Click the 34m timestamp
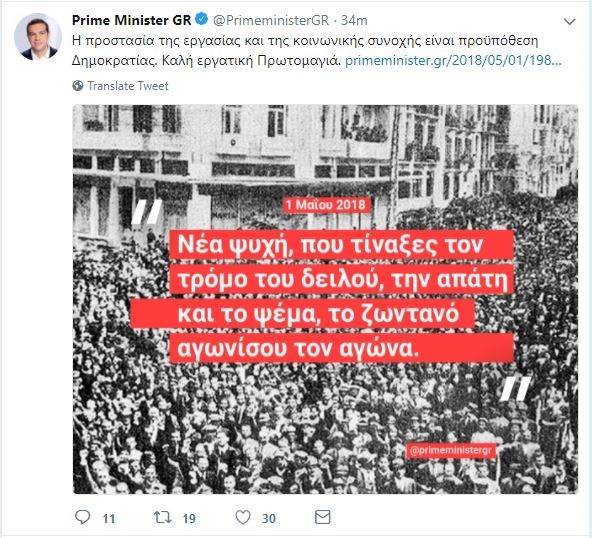Viewport: 592px width, 538px height. [x=354, y=20]
